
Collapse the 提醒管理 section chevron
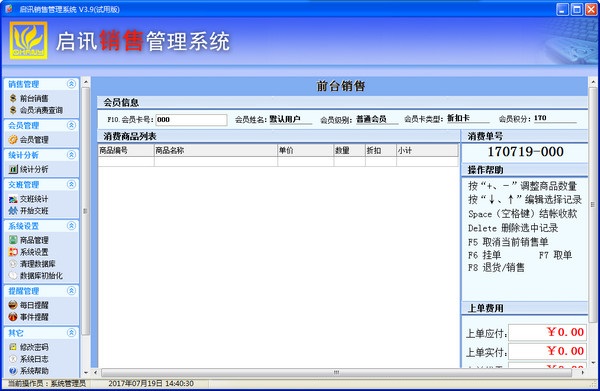click(x=72, y=291)
